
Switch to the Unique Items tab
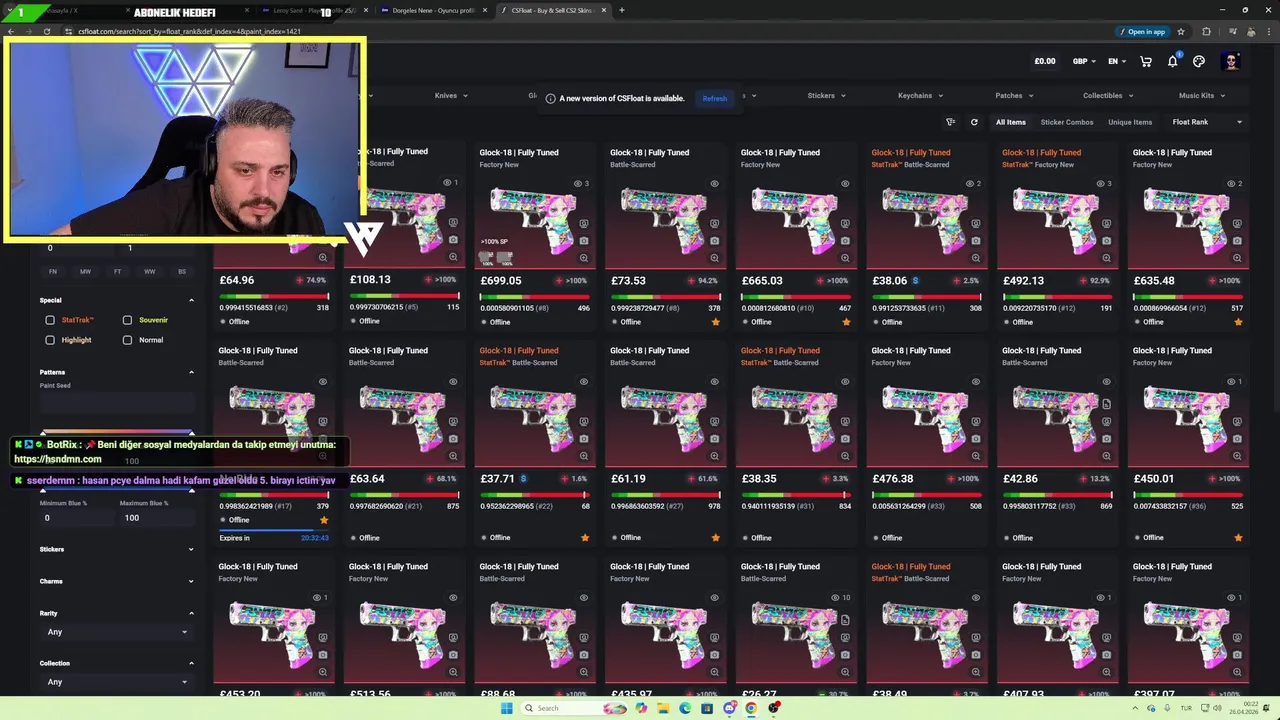coord(1130,122)
